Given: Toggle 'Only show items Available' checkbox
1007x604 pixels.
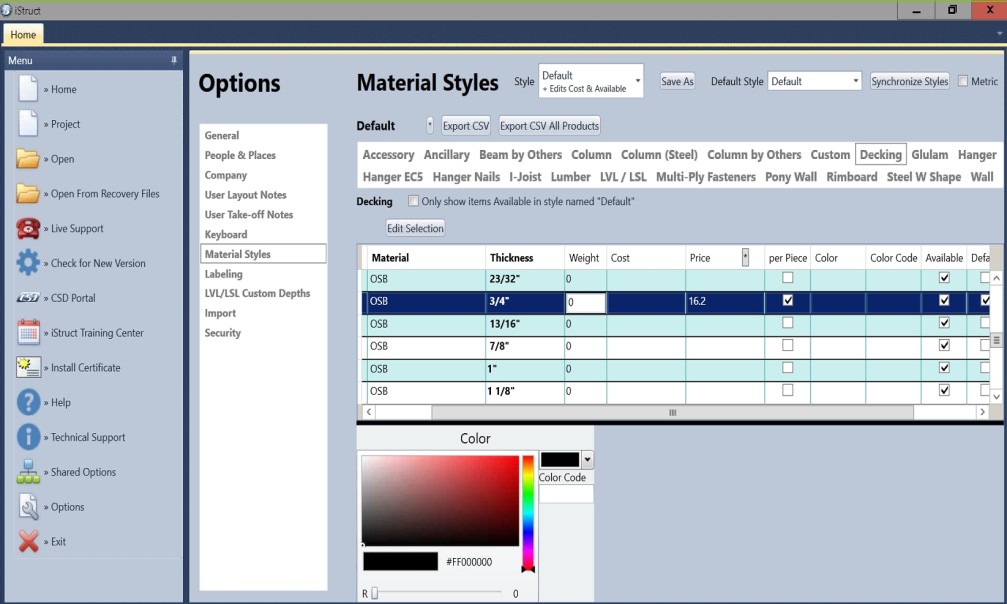Looking at the screenshot, I should (413, 201).
